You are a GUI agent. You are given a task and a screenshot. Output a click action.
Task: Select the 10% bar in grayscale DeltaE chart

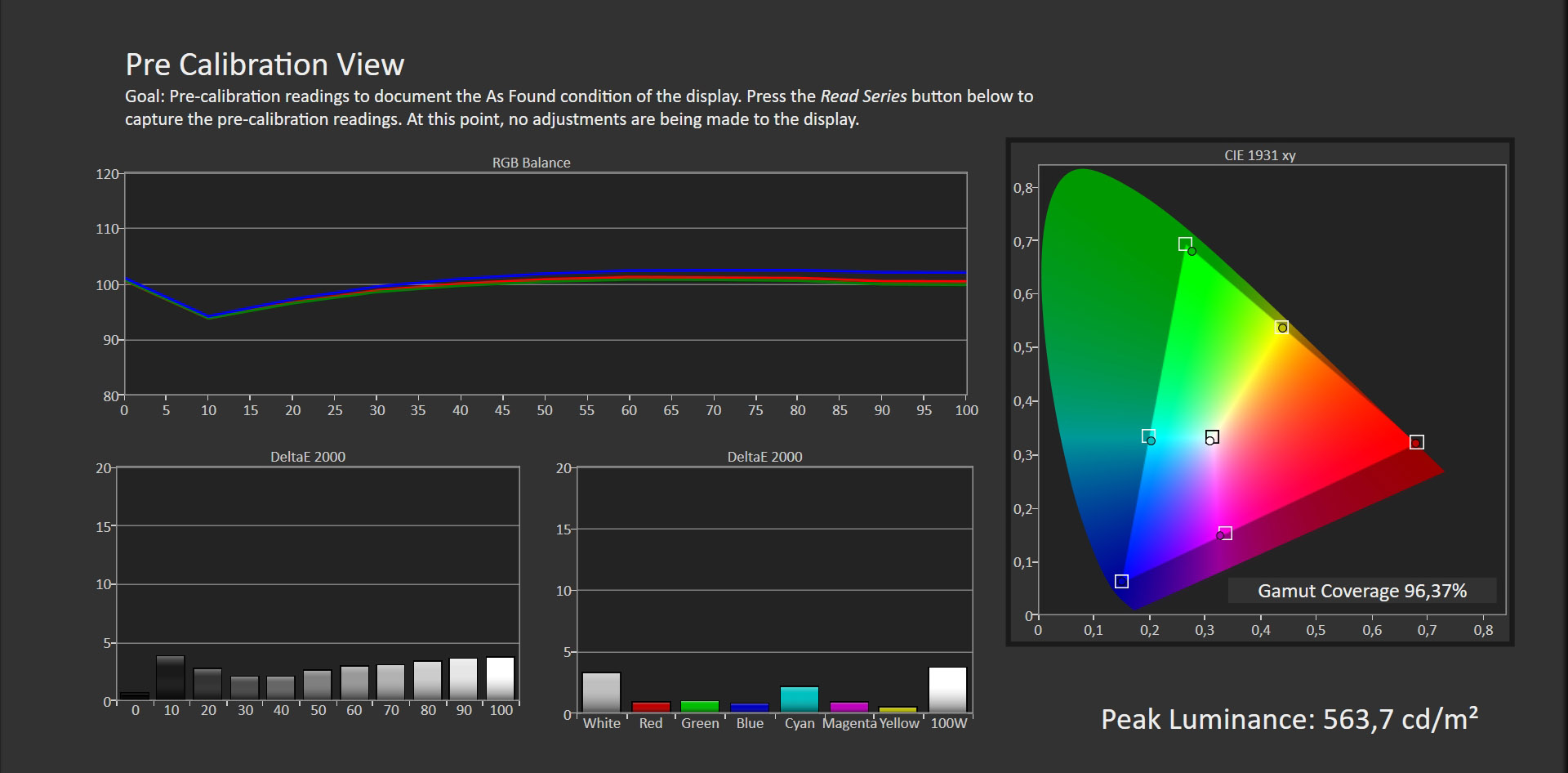[x=171, y=677]
